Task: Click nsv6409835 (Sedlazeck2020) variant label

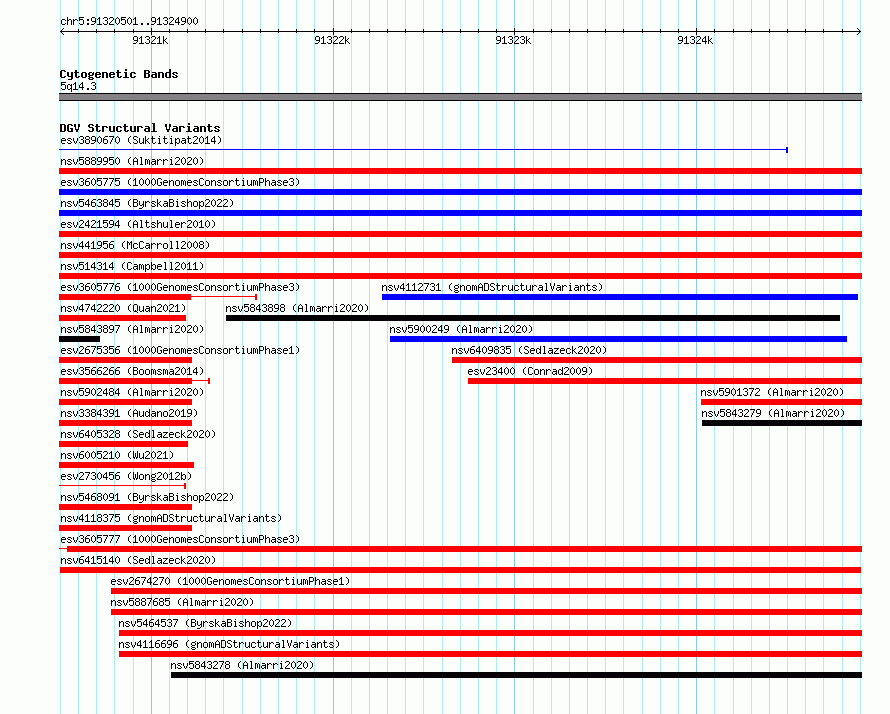Action: click(529, 350)
